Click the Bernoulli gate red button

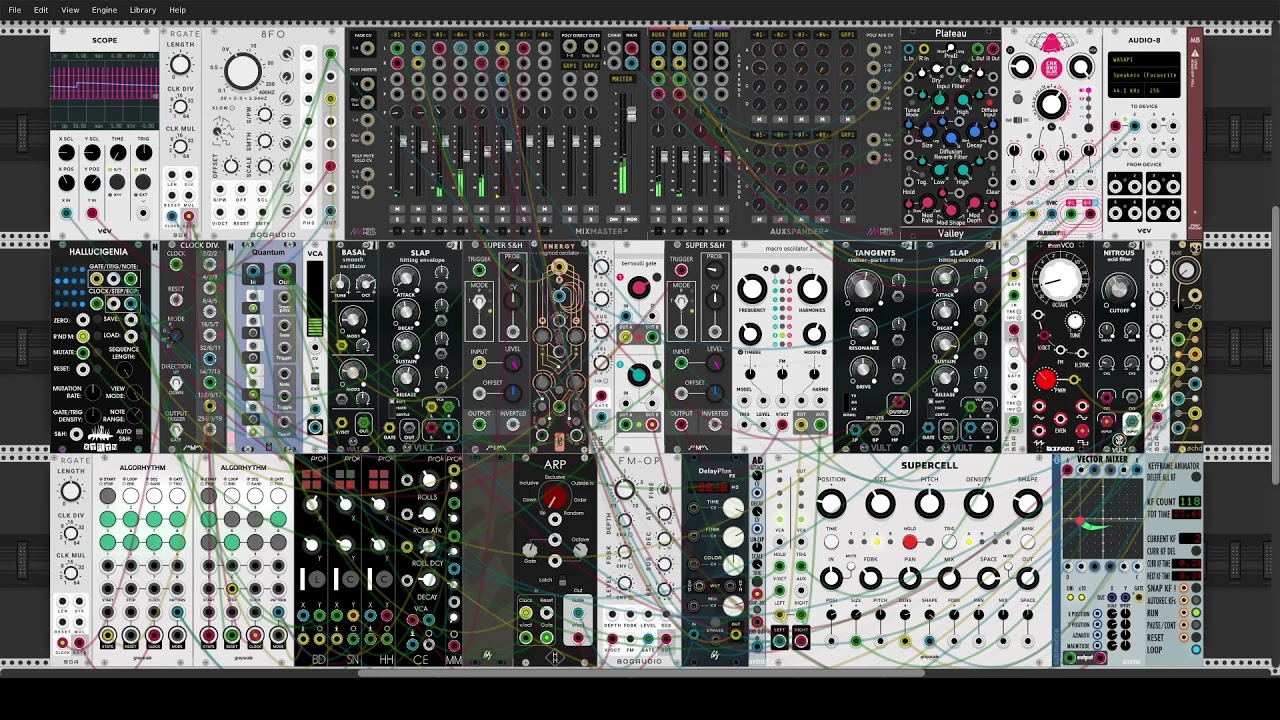(x=638, y=289)
